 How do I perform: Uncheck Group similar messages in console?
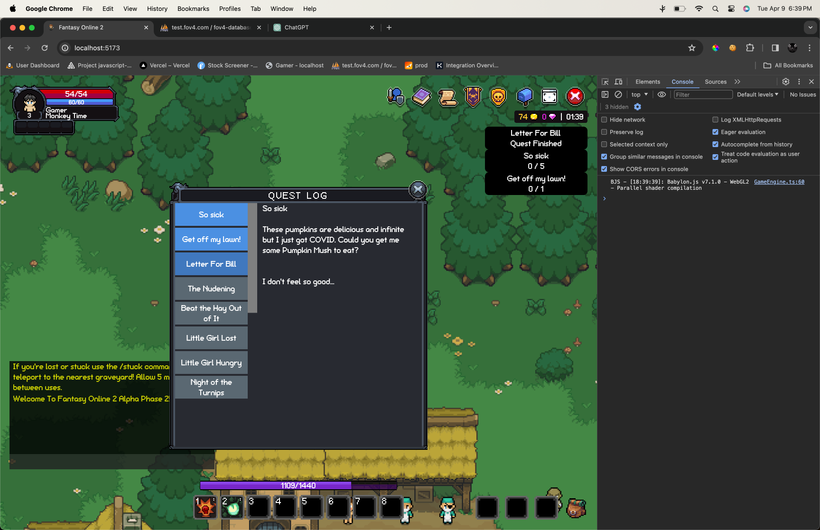coord(605,156)
